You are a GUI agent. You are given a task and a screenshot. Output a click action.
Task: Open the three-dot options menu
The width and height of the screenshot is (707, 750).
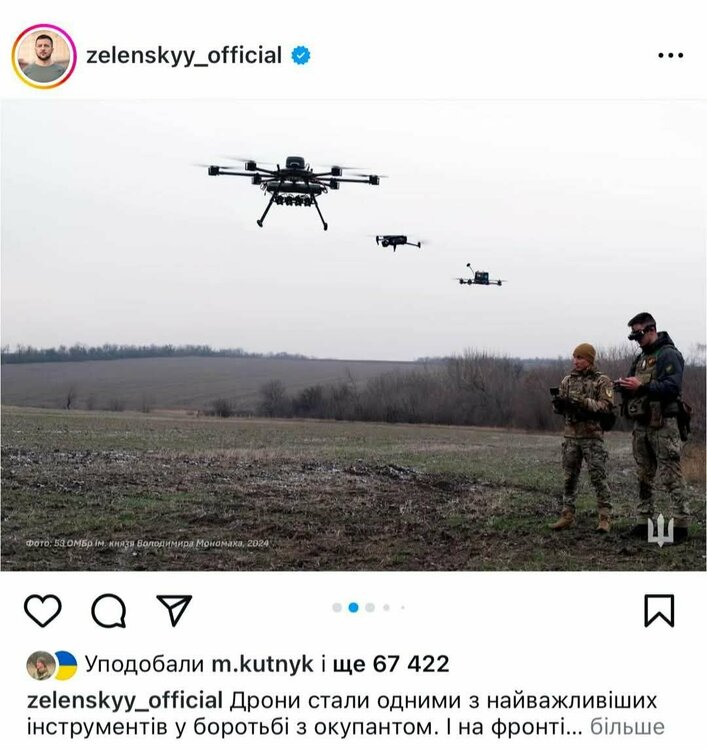tap(670, 55)
